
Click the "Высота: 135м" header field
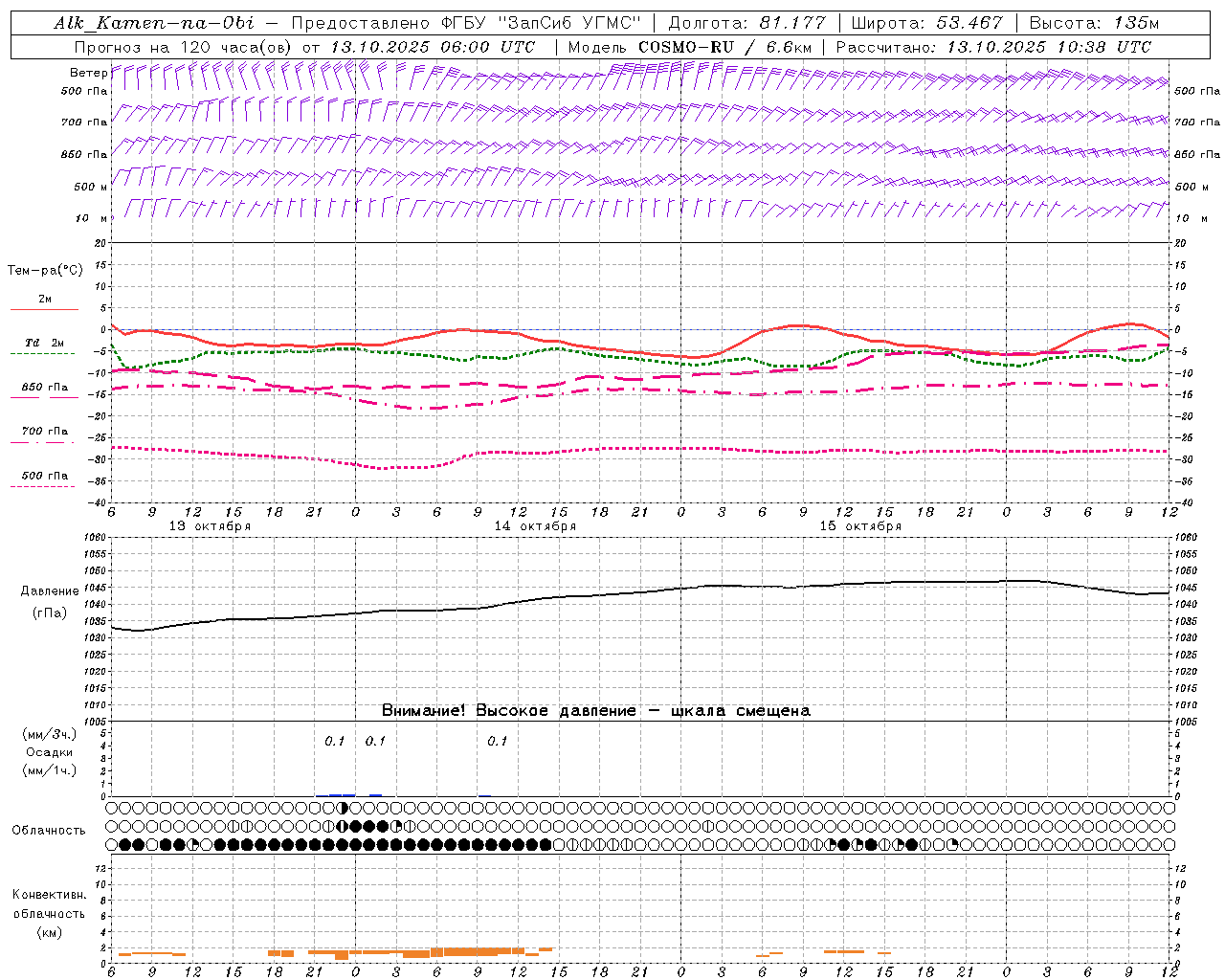coord(1092,23)
